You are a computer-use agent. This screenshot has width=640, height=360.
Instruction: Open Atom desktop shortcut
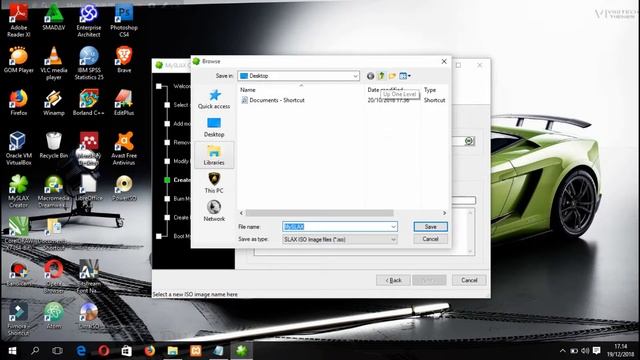(54, 316)
